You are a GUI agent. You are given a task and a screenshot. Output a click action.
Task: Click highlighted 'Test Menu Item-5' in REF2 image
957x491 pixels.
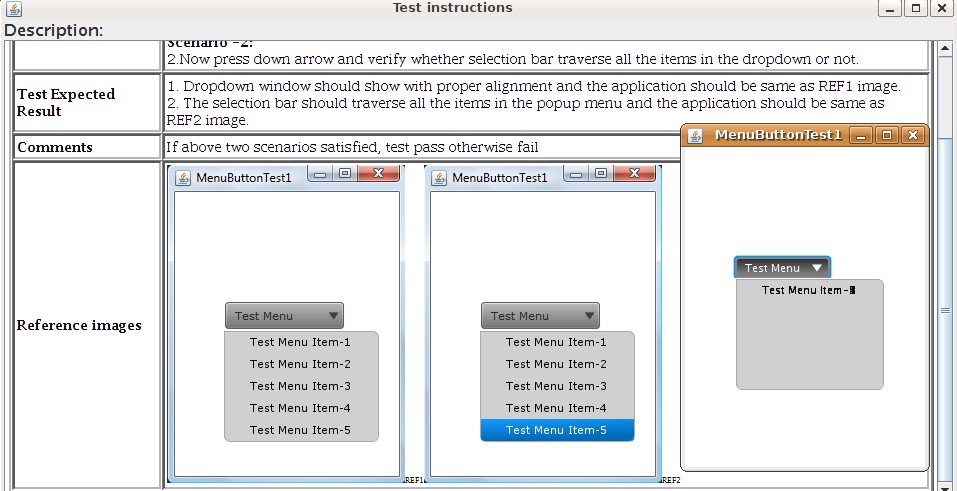click(557, 430)
